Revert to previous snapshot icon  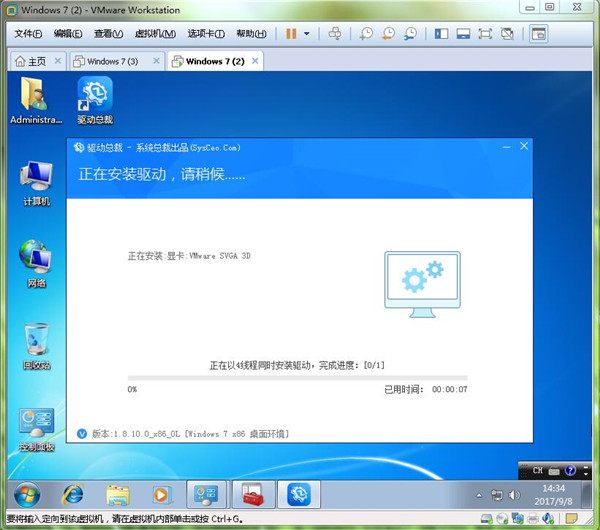point(388,34)
